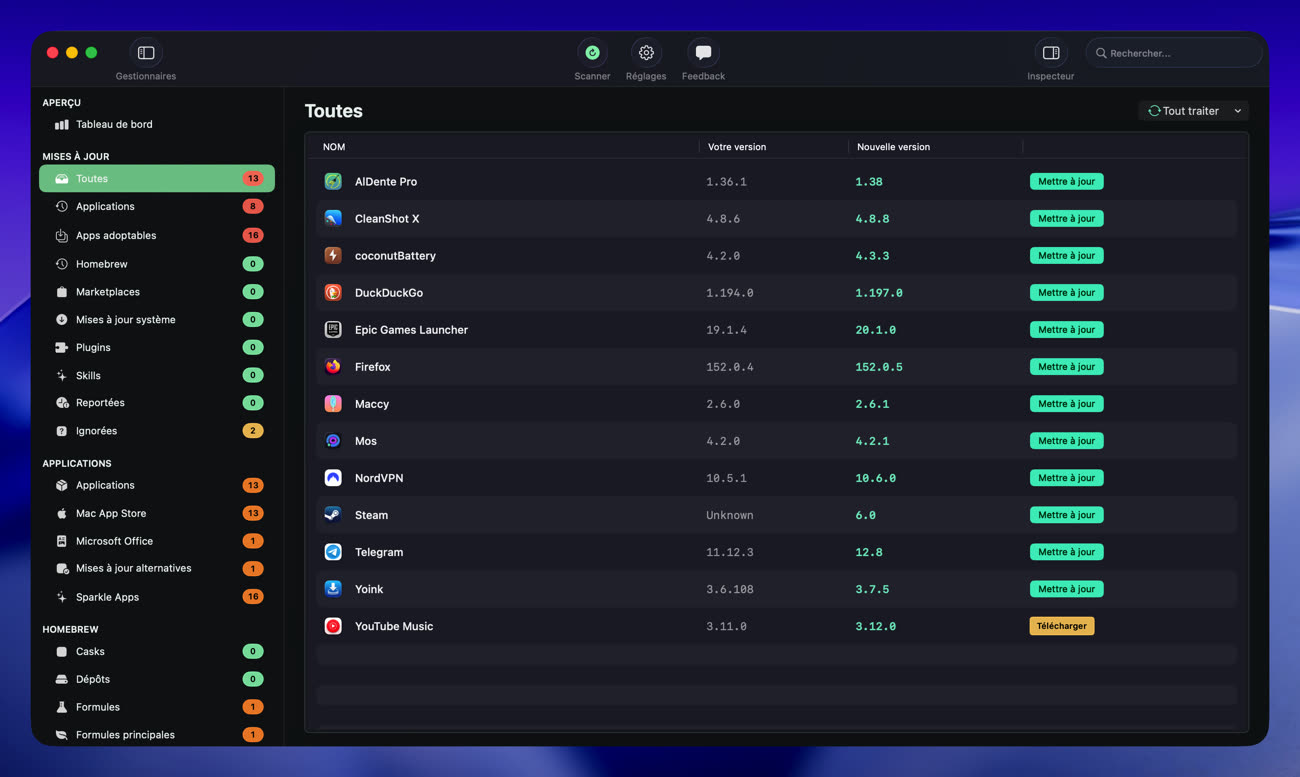
Task: Update Mos with Mettre à jour
Action: 1066,441
